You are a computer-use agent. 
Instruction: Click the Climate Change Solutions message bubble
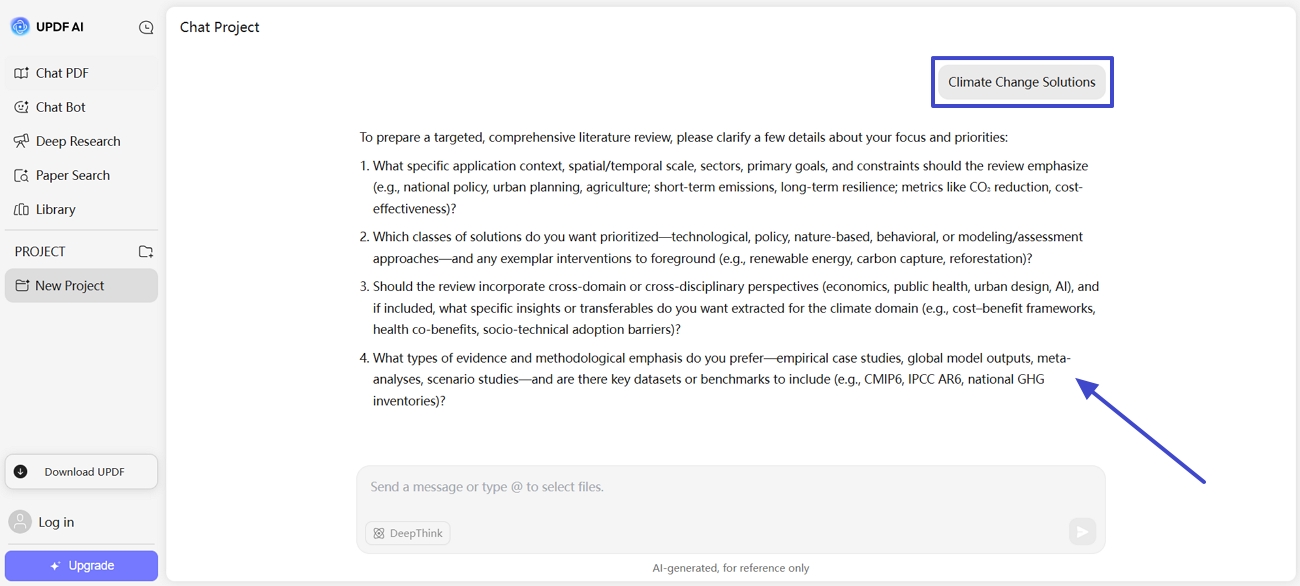1021,82
